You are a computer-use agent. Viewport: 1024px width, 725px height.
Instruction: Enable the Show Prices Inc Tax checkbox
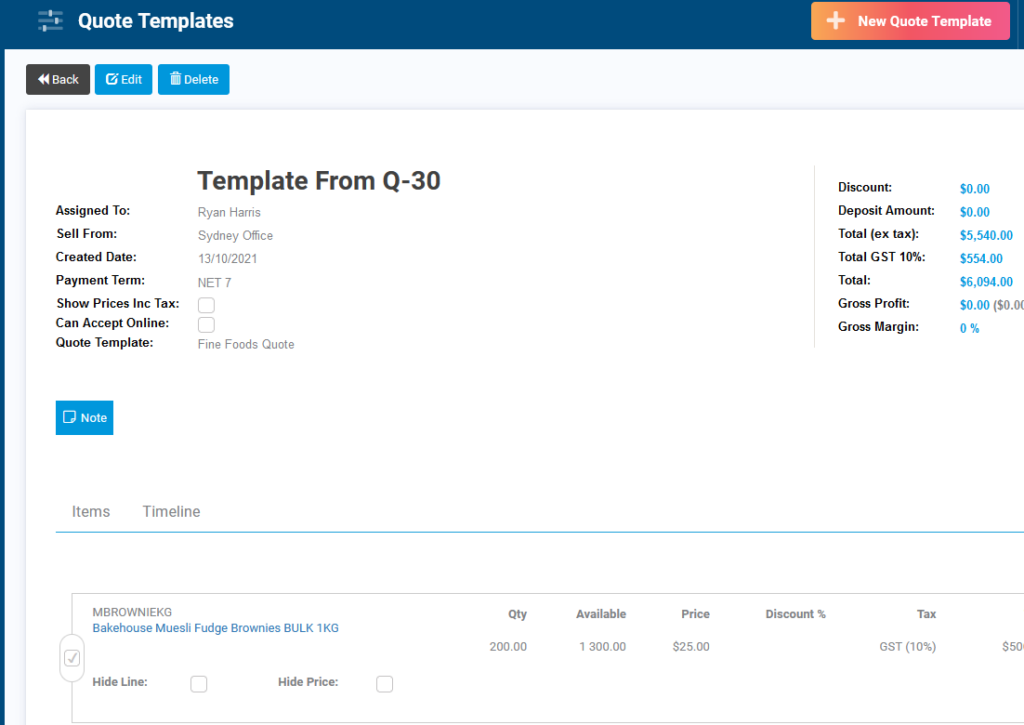(x=205, y=304)
